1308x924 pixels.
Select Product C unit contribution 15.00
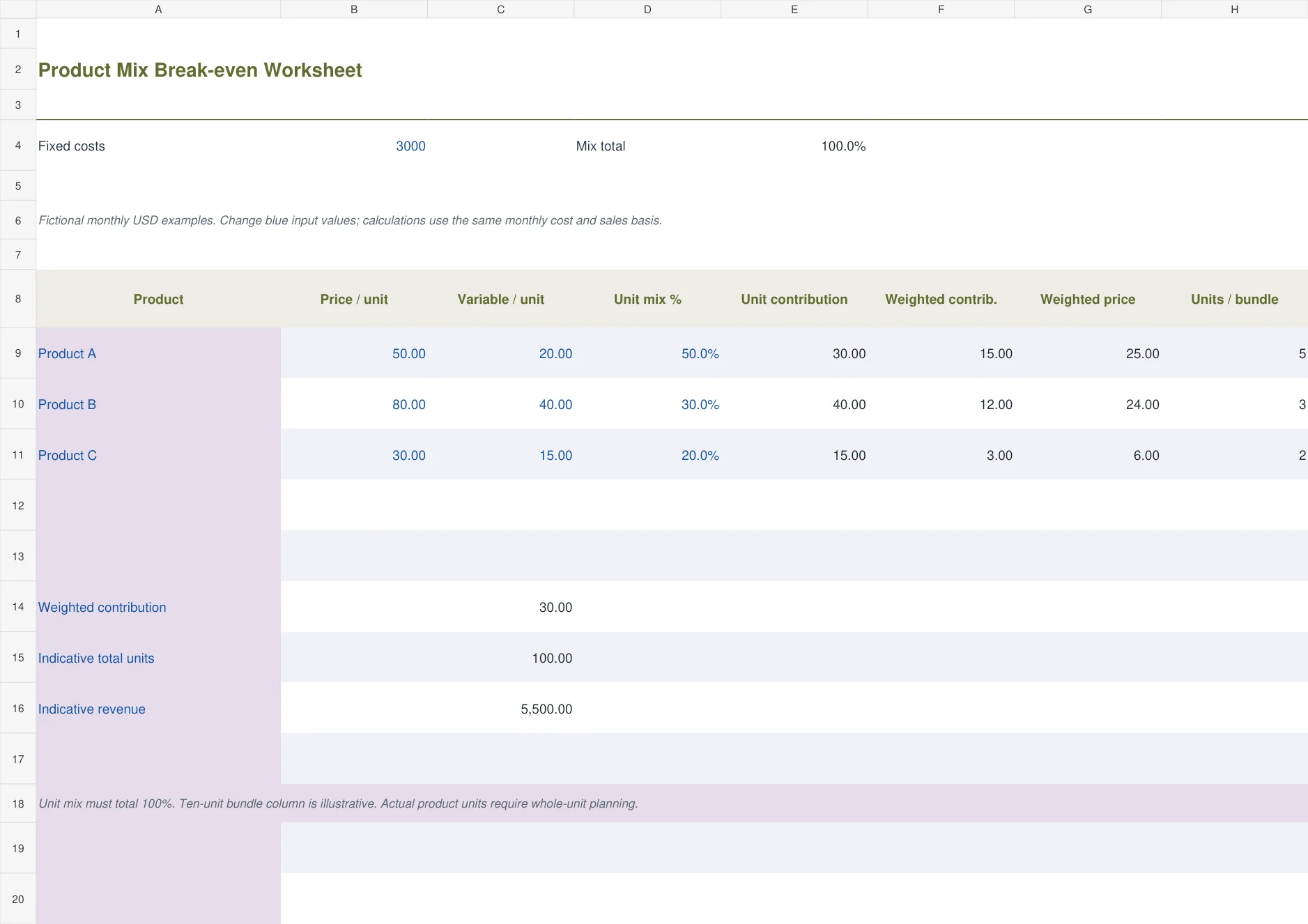coord(794,455)
